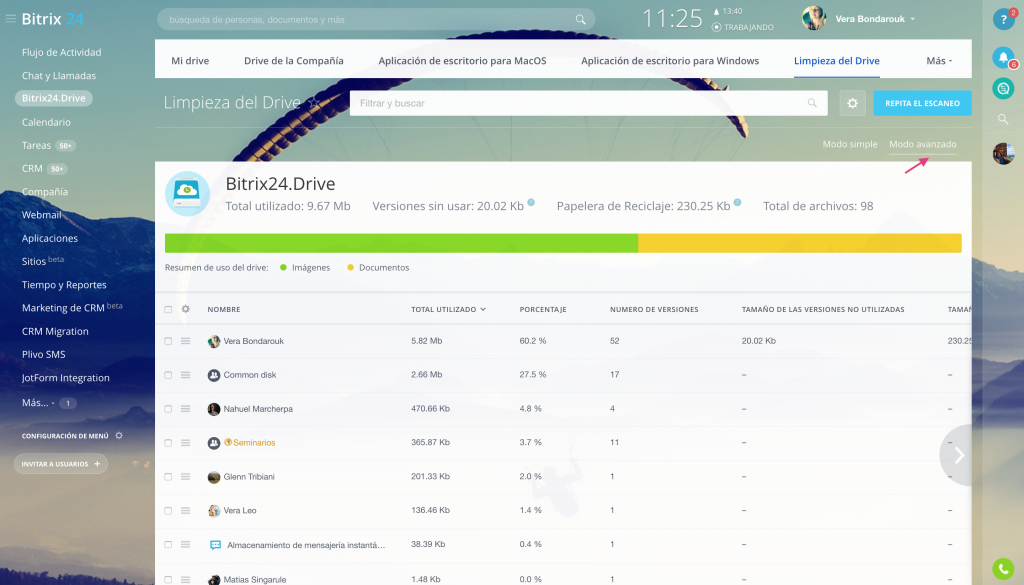The height and width of the screenshot is (585, 1024).
Task: Switch to Modo avanzado view
Action: coord(922,144)
